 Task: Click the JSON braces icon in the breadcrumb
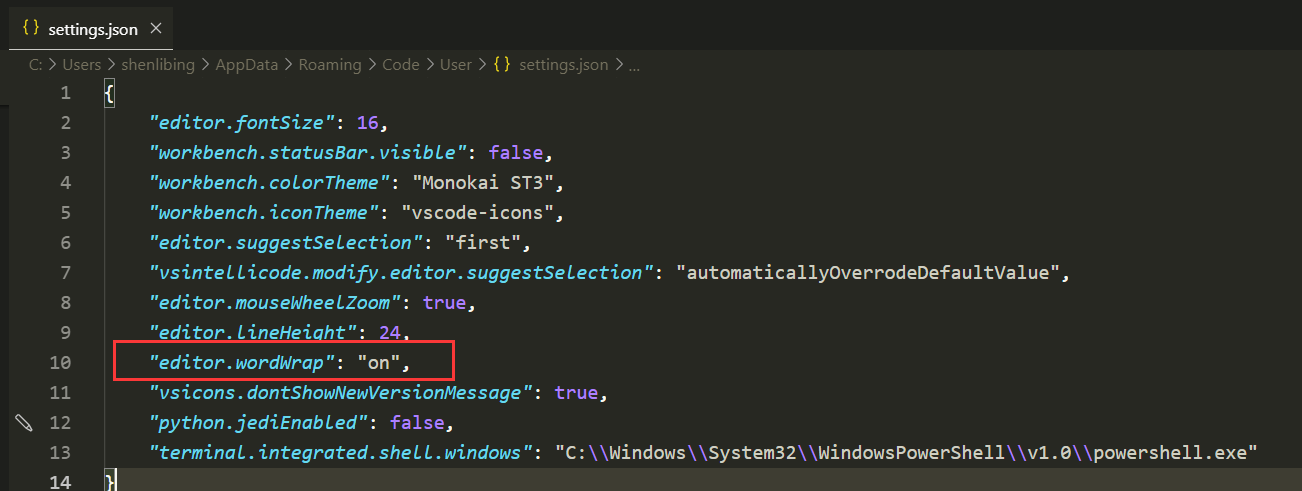(x=502, y=64)
